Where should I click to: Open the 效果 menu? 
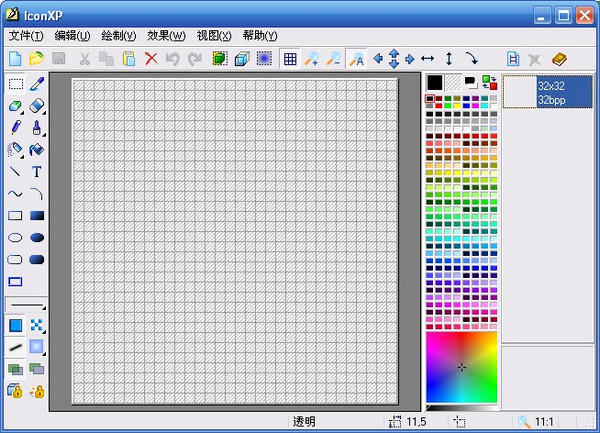(166, 35)
